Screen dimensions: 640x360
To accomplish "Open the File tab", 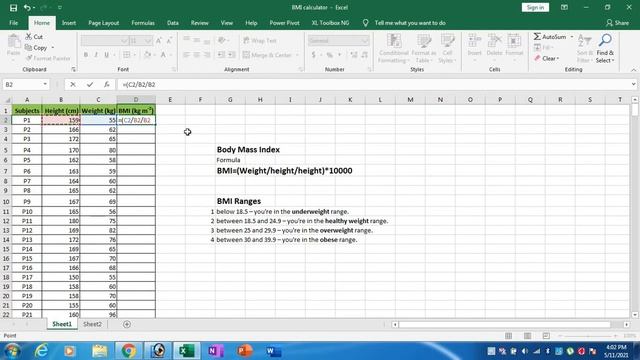I will (x=13, y=23).
